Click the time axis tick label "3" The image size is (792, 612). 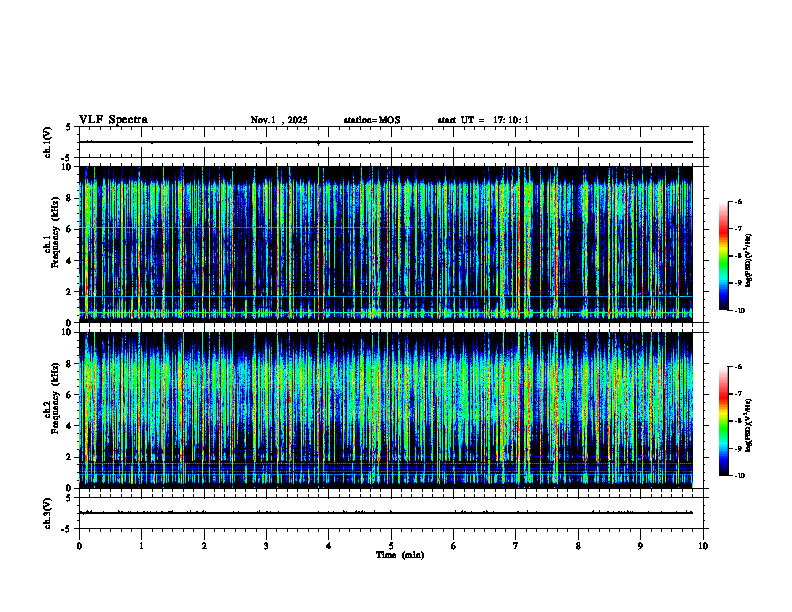point(266,546)
